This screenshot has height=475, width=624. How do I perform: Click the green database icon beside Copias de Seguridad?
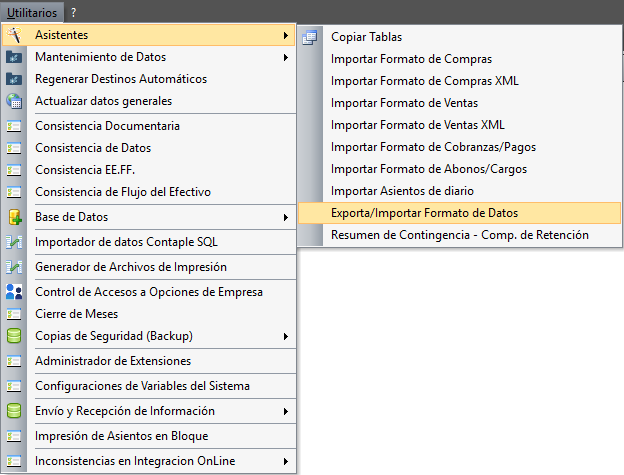click(14, 336)
